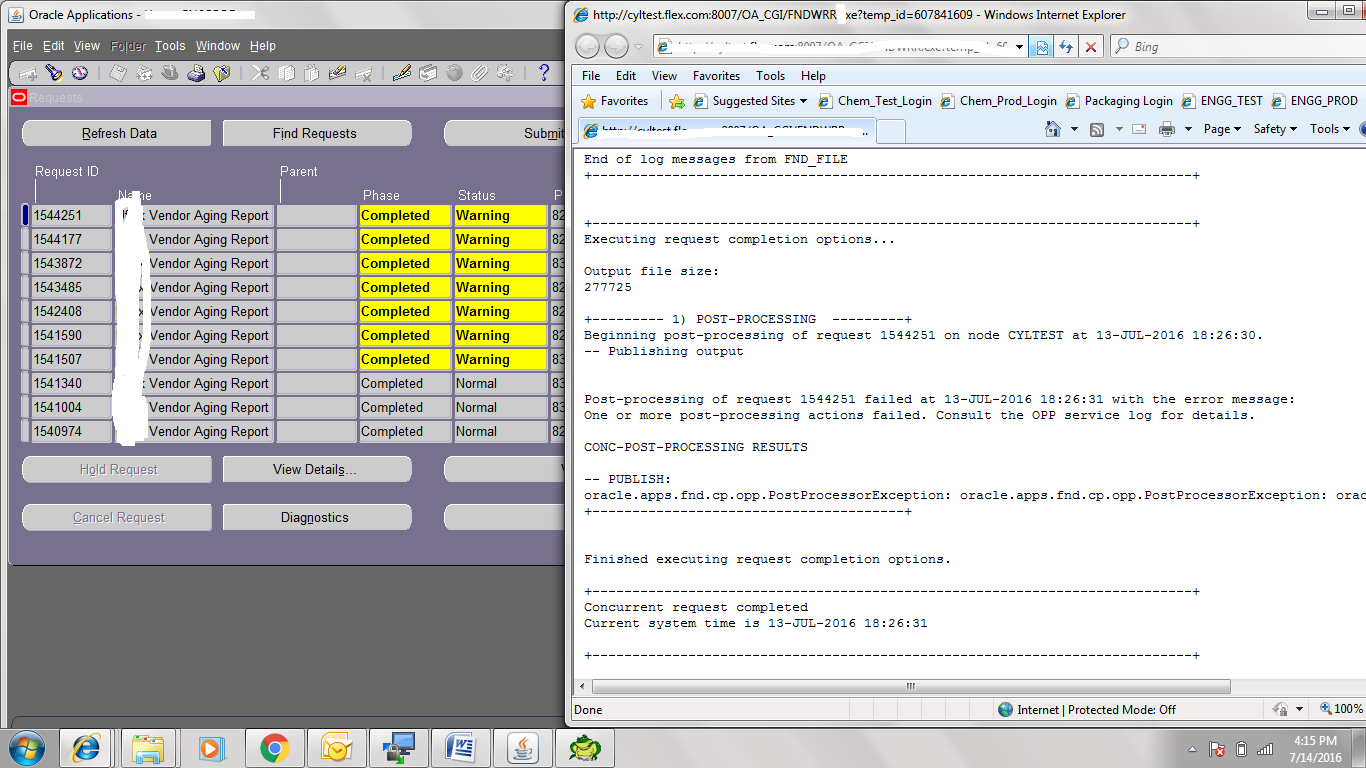The image size is (1366, 768).
Task: Open Attachments via the paperclip icon
Action: 477,72
